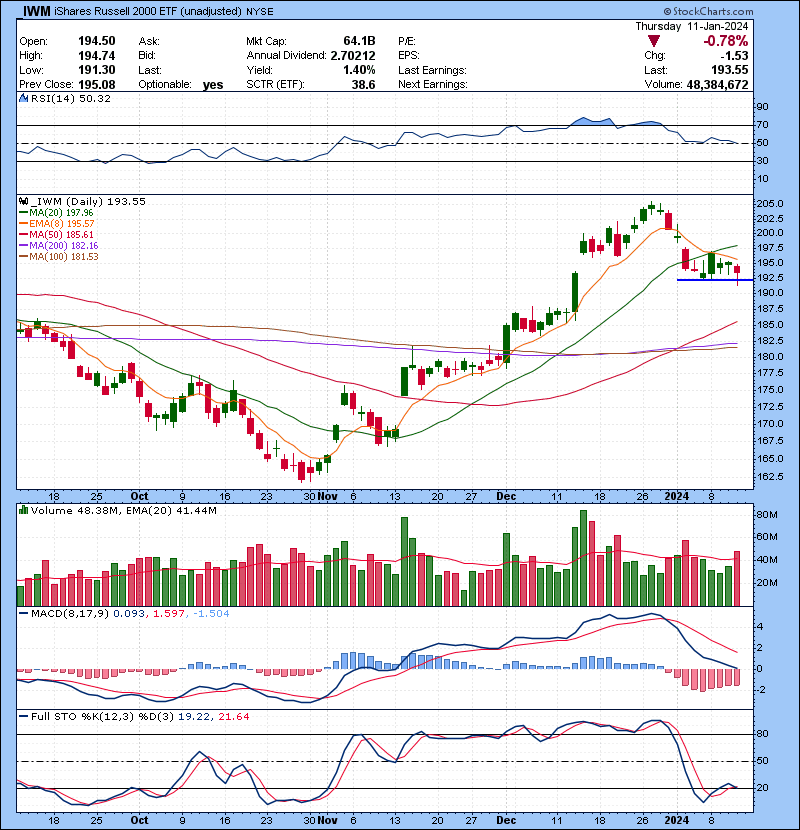Viewport: 800px width, 830px height.
Task: Click the -2 level on the MACD axis
Action: coord(761,689)
